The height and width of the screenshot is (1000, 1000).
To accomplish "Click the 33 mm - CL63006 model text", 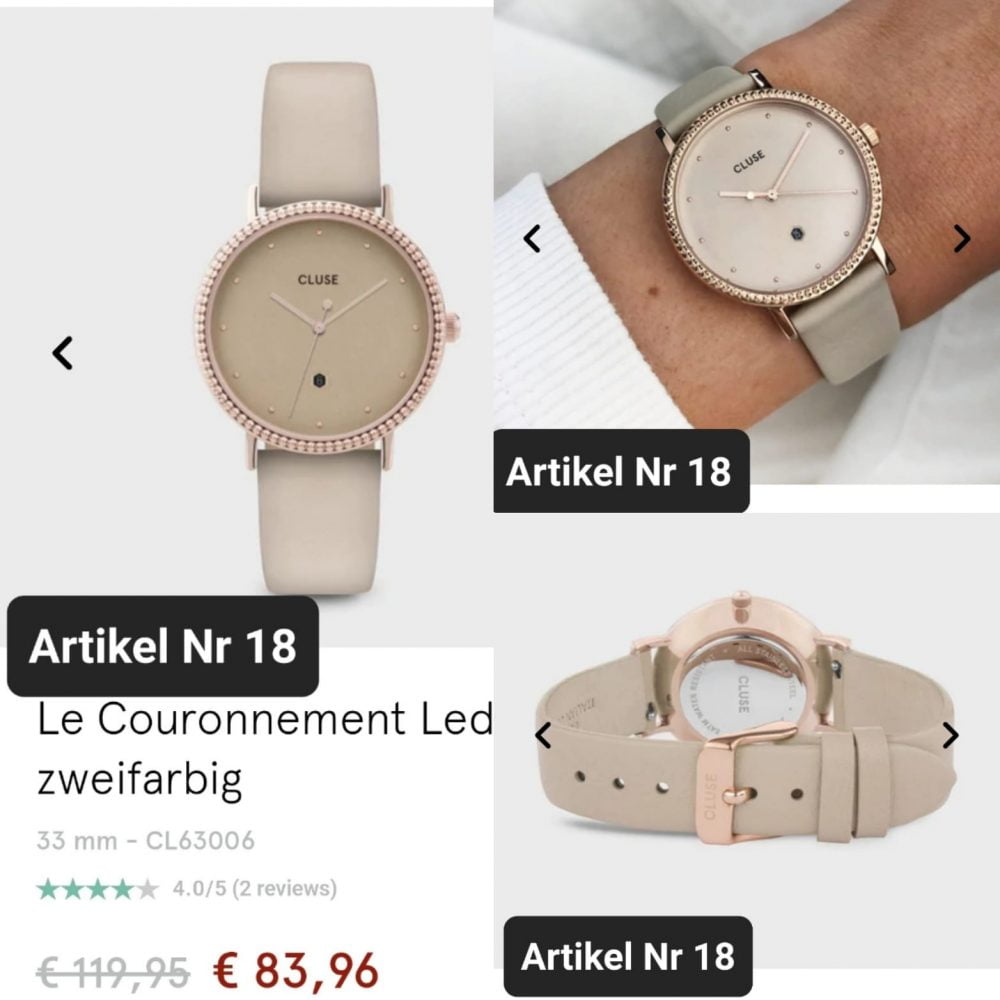I will click(x=145, y=841).
